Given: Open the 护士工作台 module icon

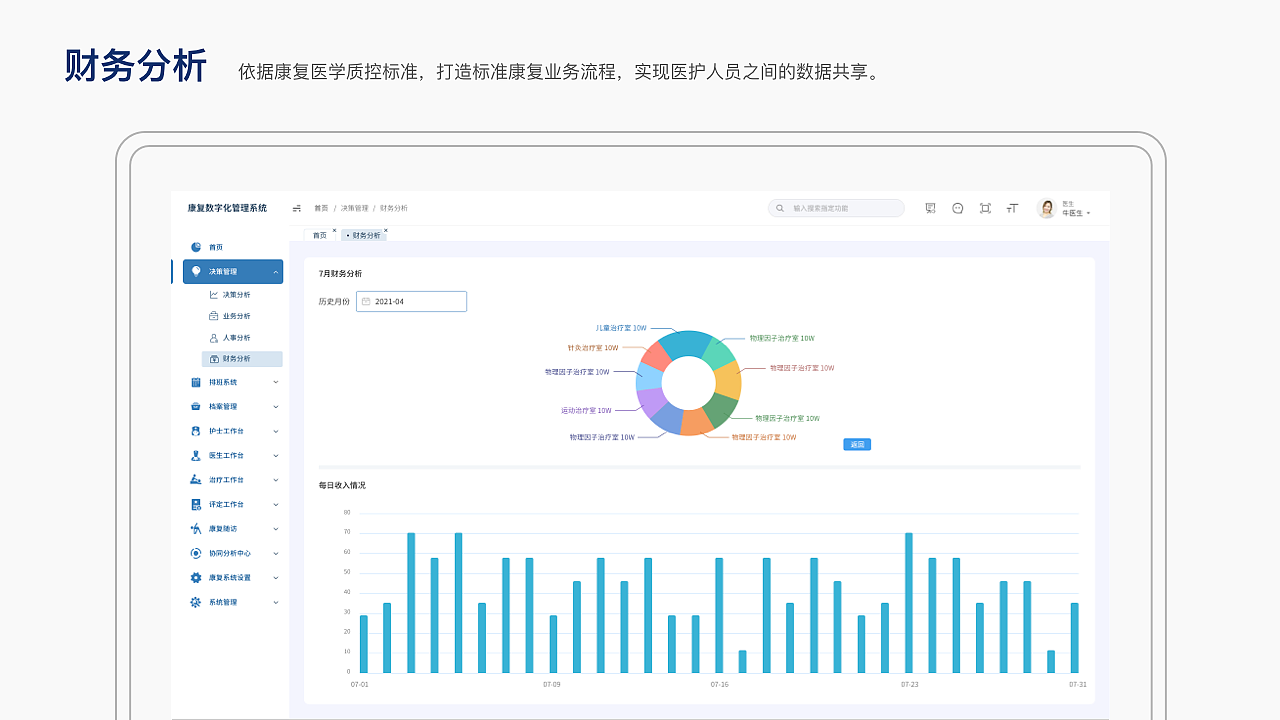Looking at the screenshot, I should pyautogui.click(x=196, y=430).
